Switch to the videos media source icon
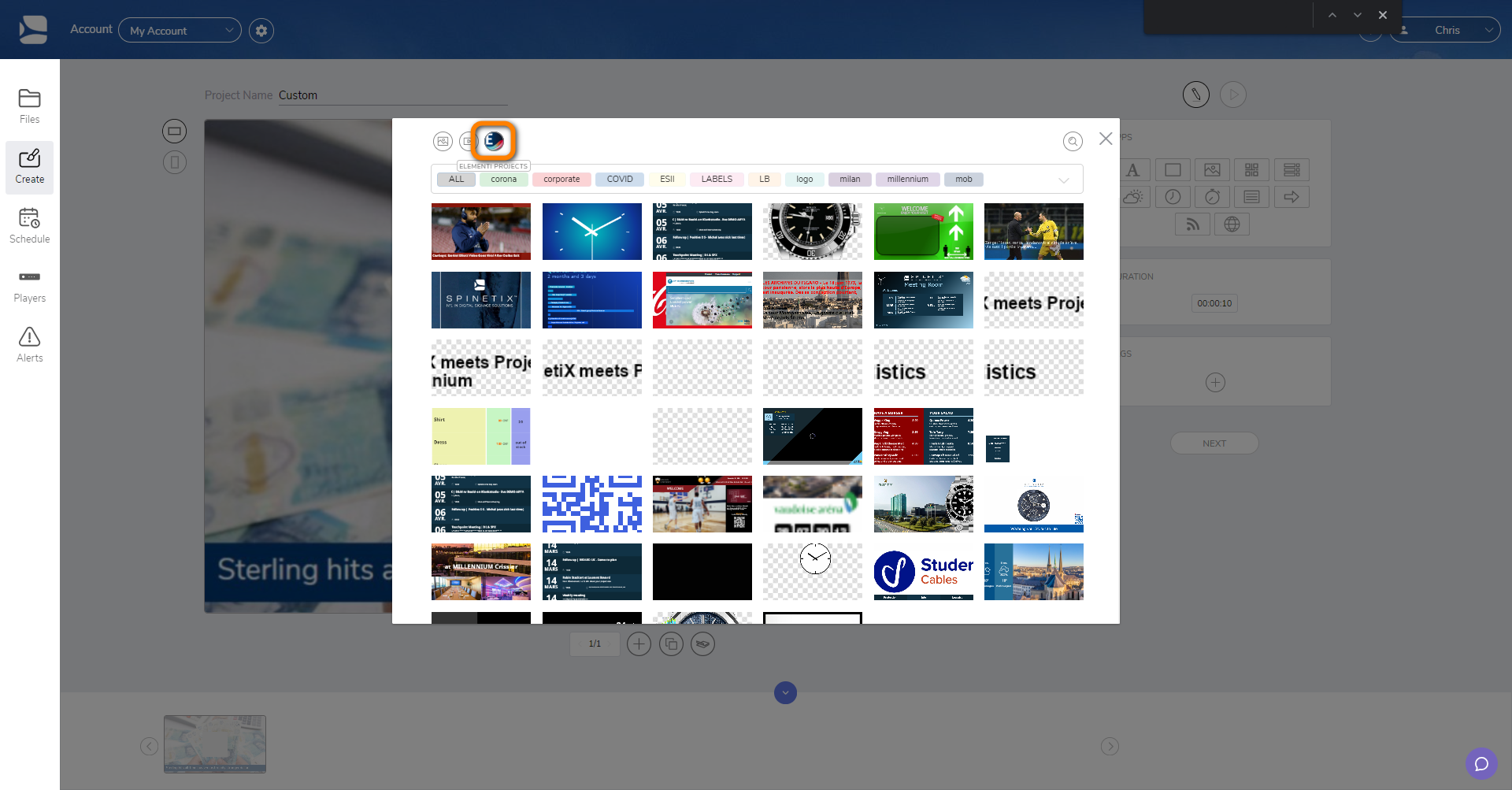Screen dimensions: 1512x790 click(468, 142)
